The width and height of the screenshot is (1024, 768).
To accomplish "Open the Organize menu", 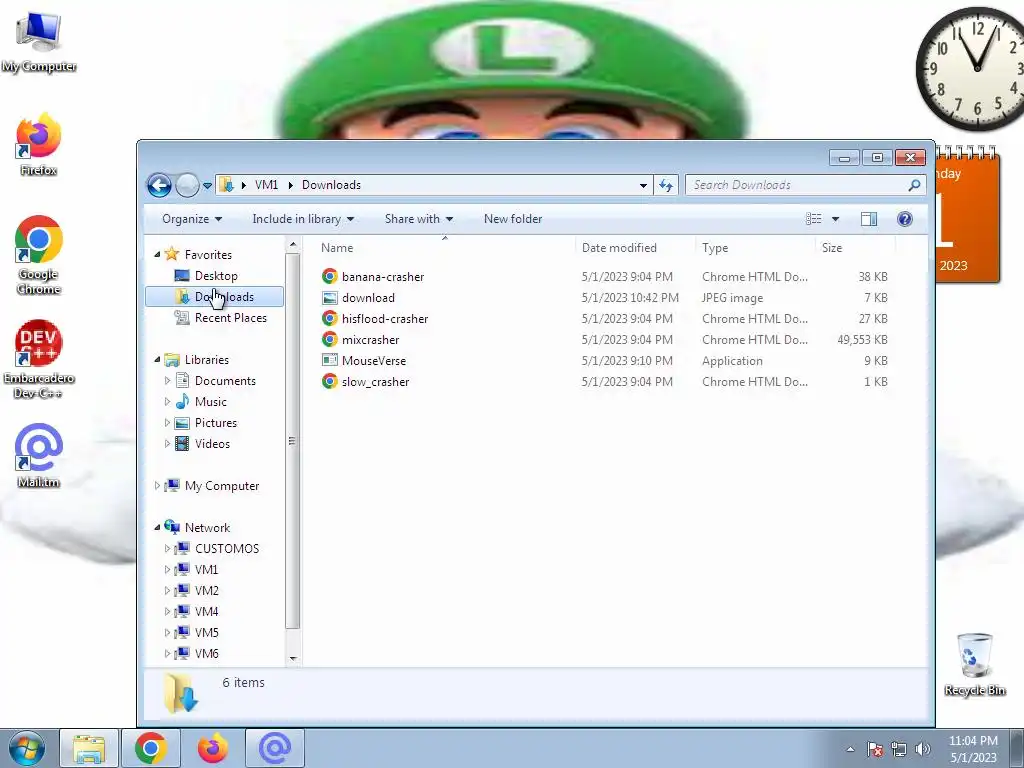I will pos(192,219).
